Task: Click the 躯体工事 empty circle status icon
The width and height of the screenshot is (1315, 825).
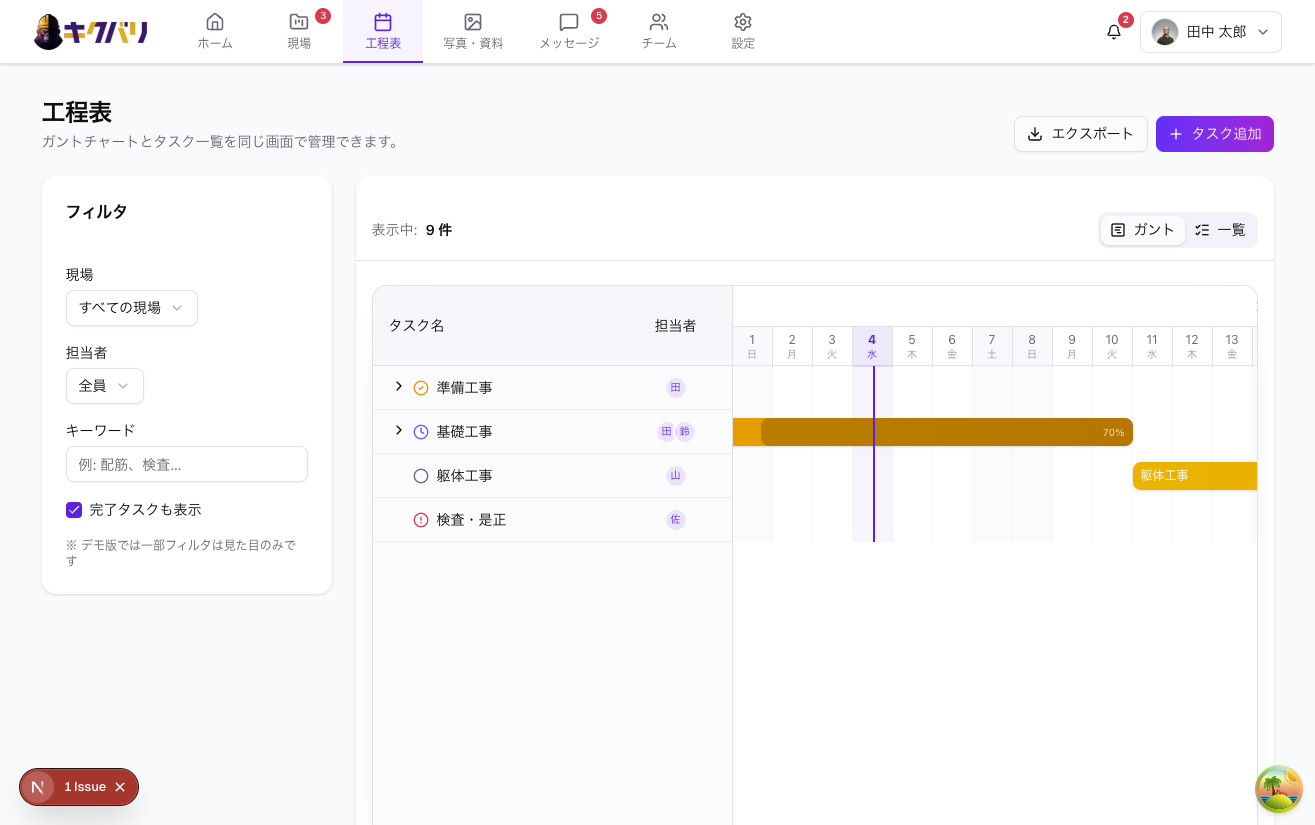Action: coord(421,476)
